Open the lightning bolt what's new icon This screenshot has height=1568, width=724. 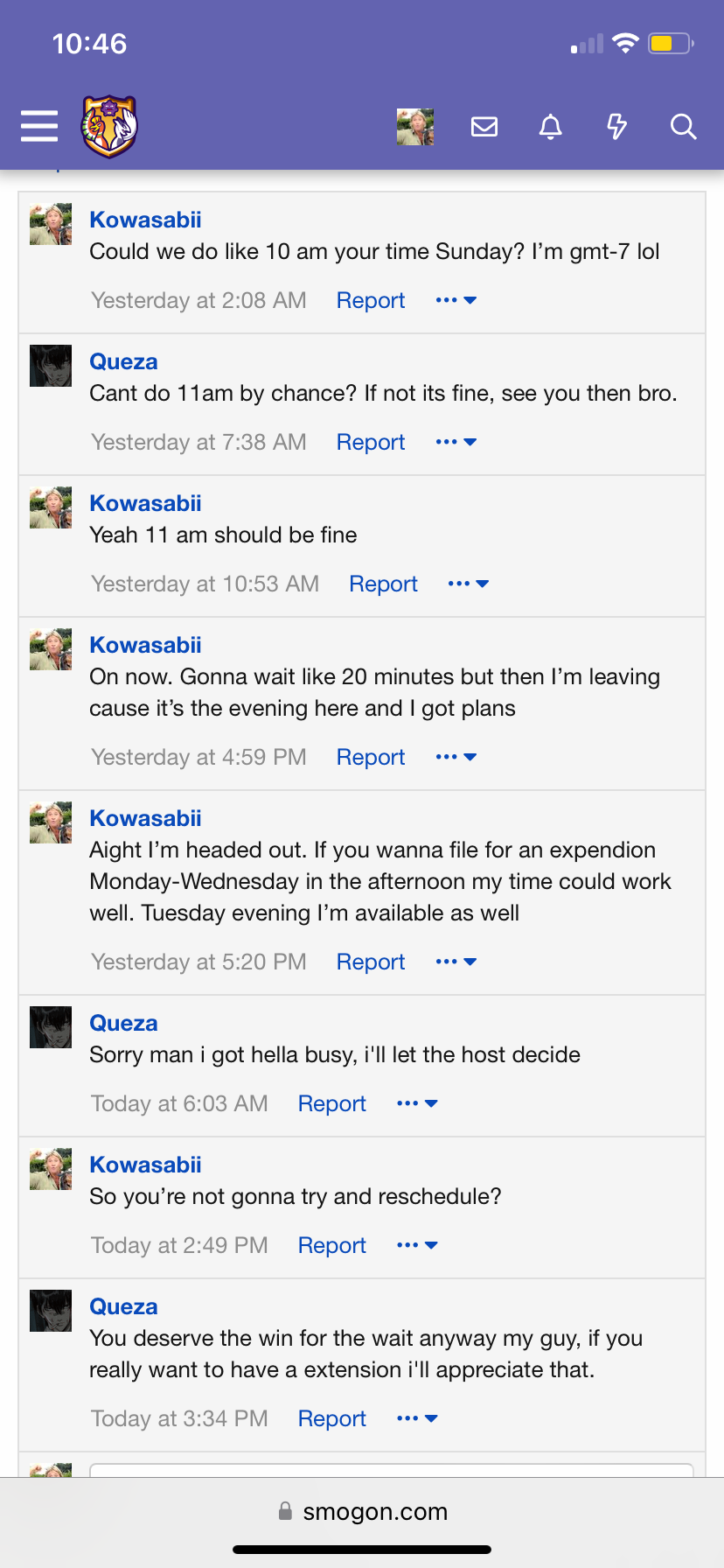(x=616, y=127)
